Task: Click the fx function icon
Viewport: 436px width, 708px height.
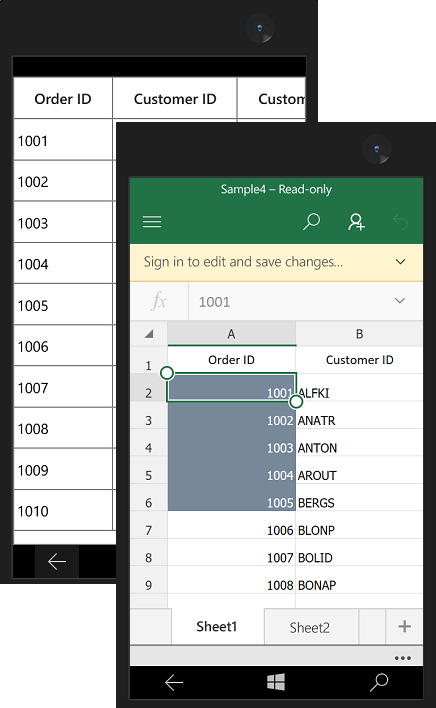Action: [159, 301]
